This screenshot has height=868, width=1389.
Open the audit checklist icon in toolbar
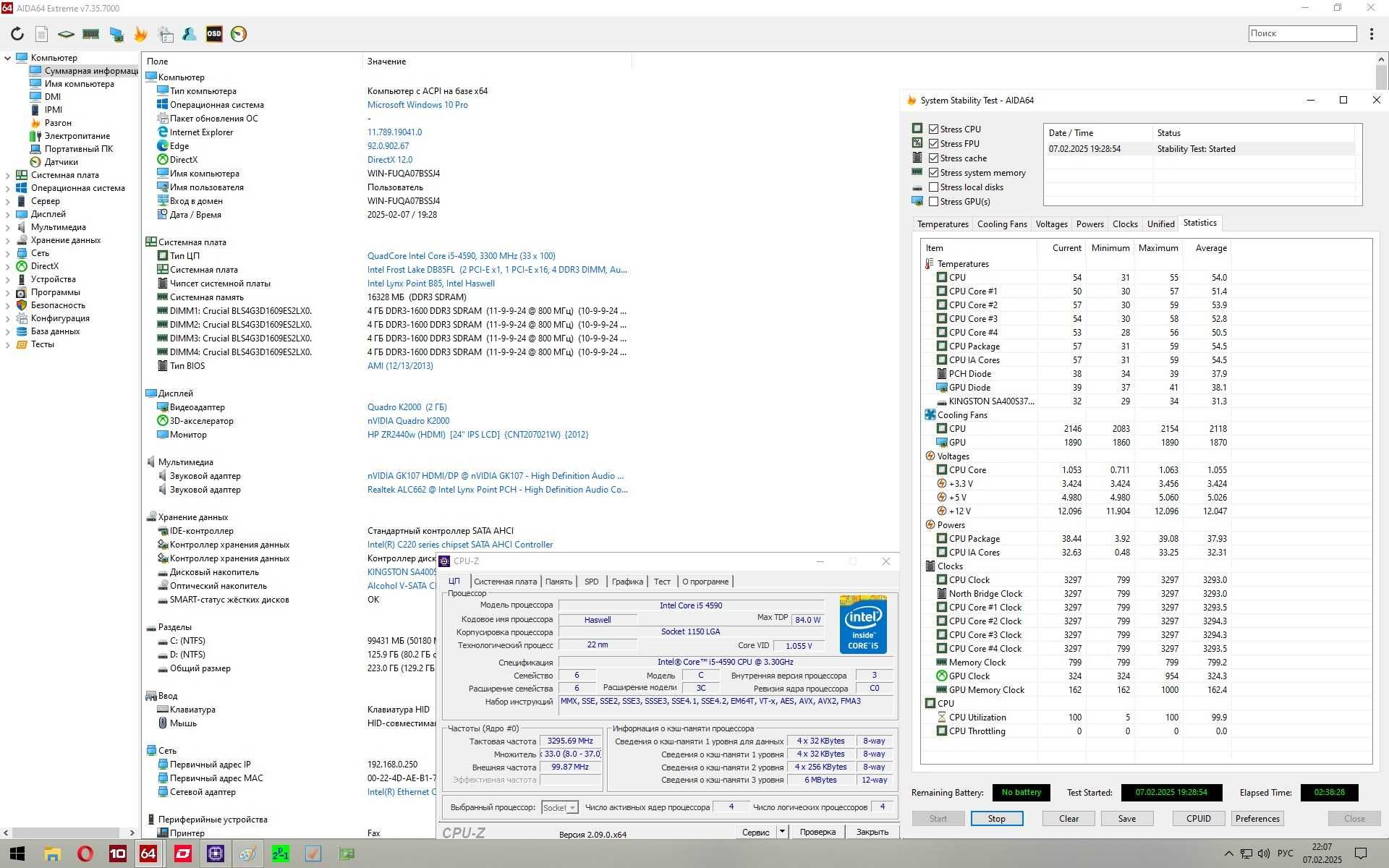coord(166,34)
